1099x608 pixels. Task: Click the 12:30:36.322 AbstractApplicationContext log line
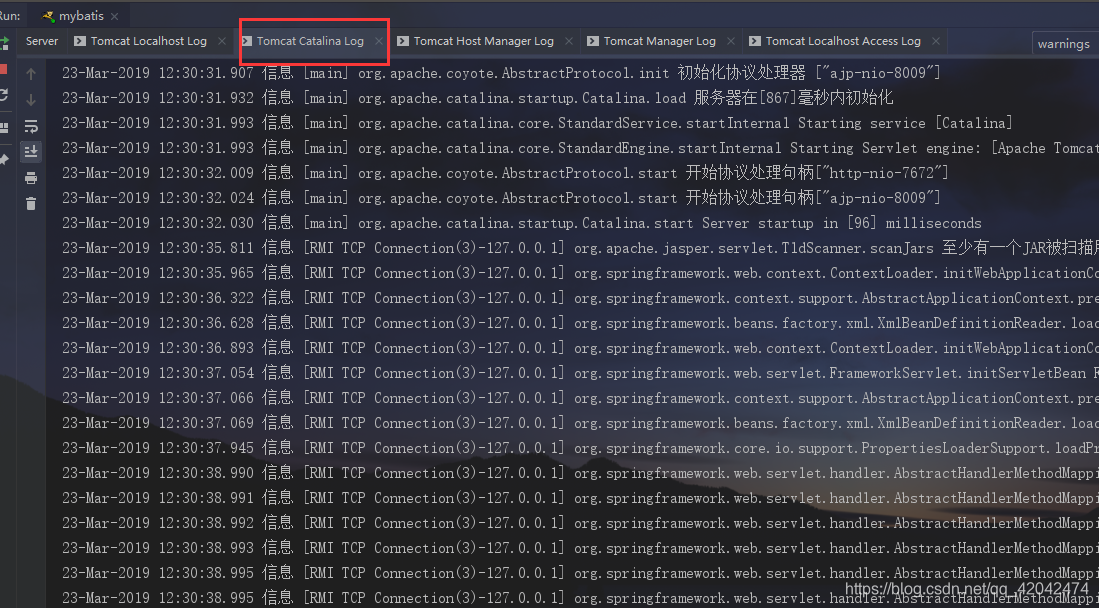[580, 298]
